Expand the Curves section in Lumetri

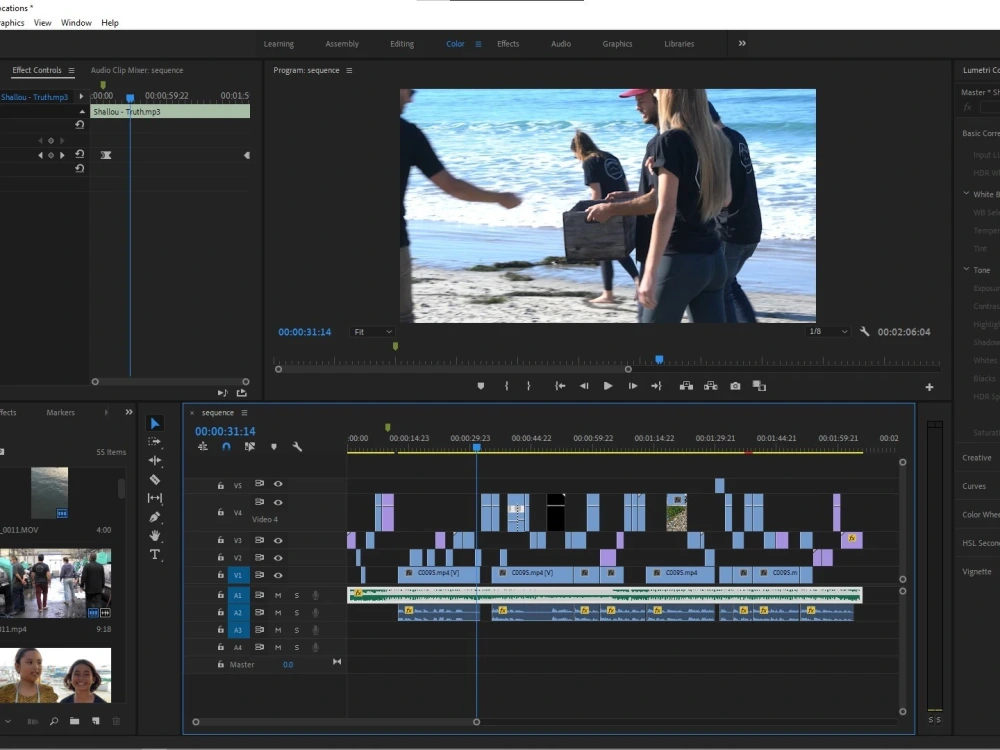click(x=974, y=486)
